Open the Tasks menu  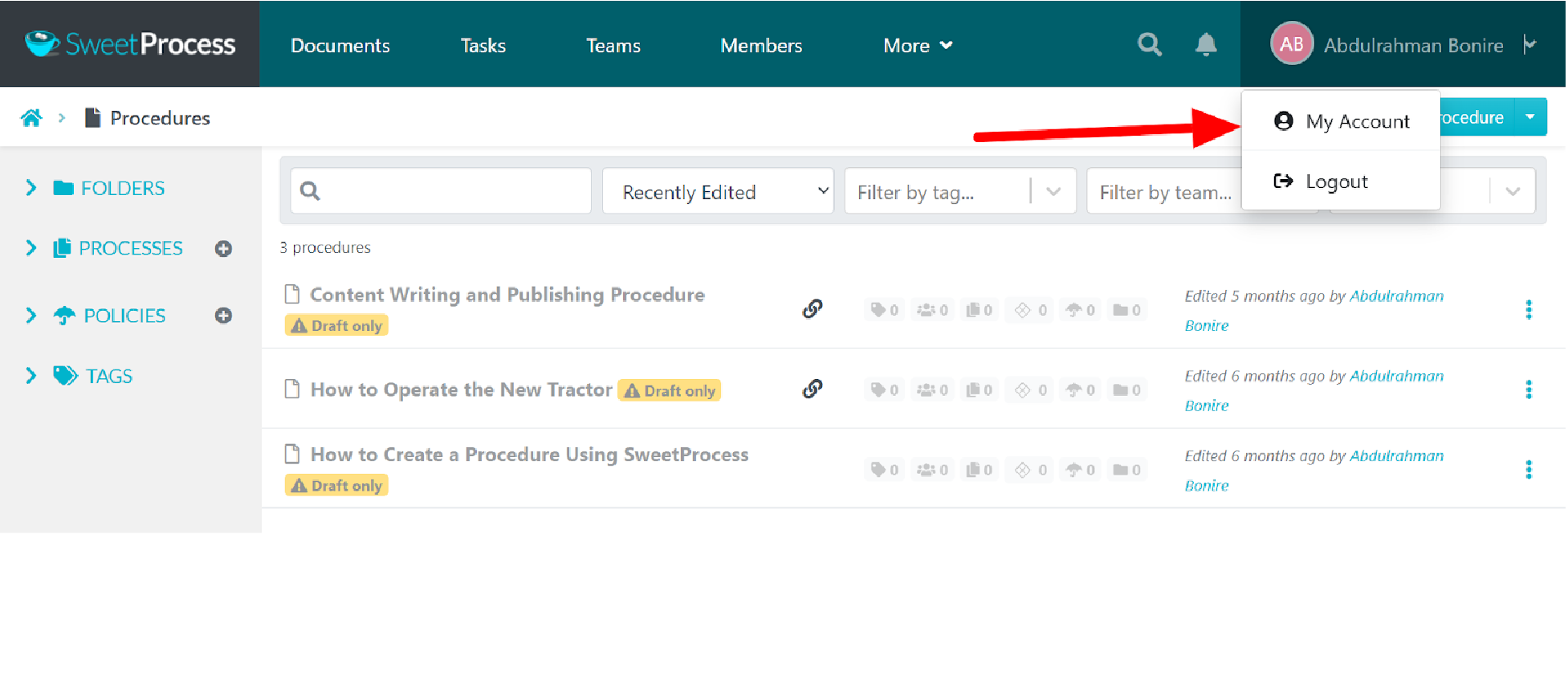[483, 46]
